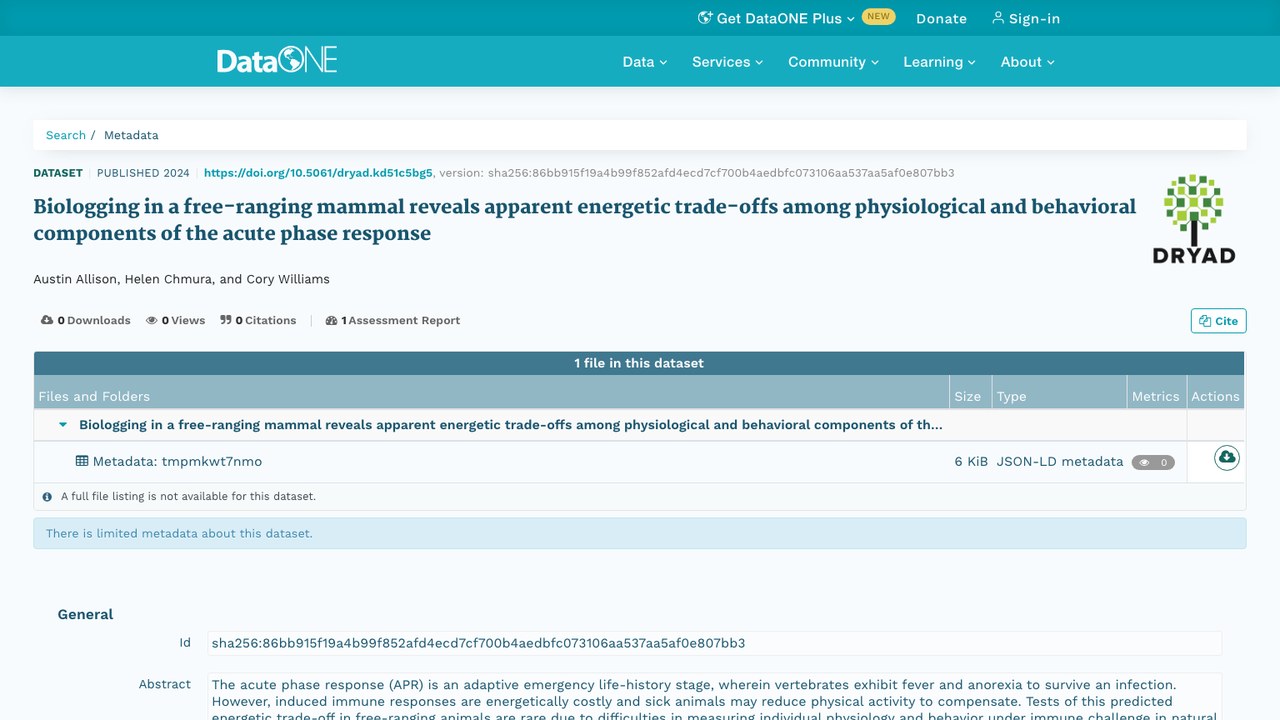Click the eye views badge for metadata file
This screenshot has height=720, width=1280.
point(1153,462)
